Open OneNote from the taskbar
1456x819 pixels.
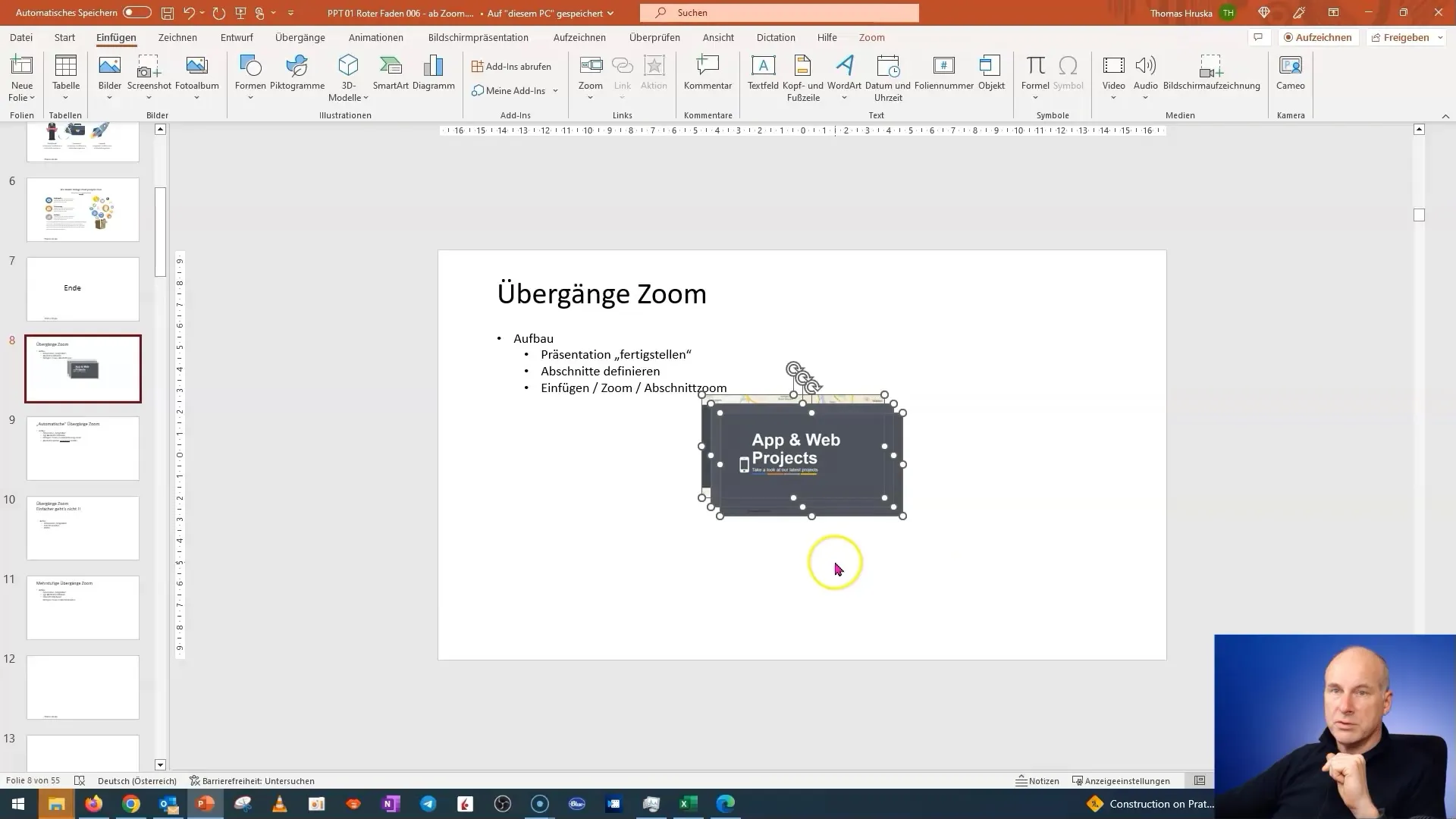pyautogui.click(x=391, y=804)
